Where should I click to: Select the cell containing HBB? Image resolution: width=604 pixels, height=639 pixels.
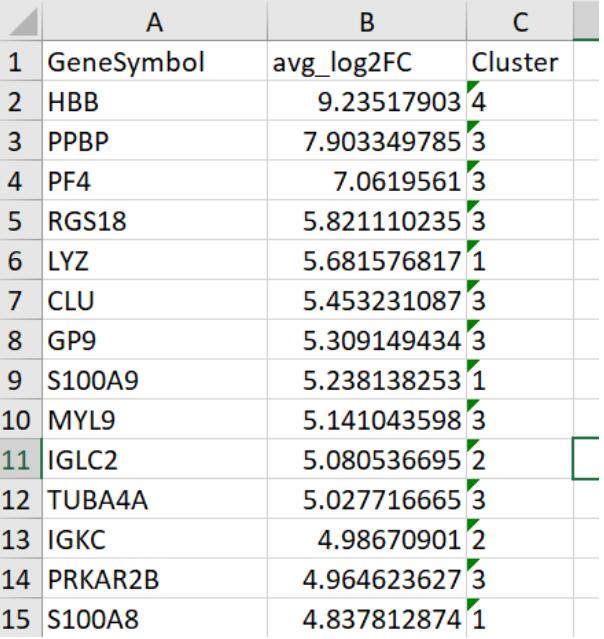[x=154, y=101]
